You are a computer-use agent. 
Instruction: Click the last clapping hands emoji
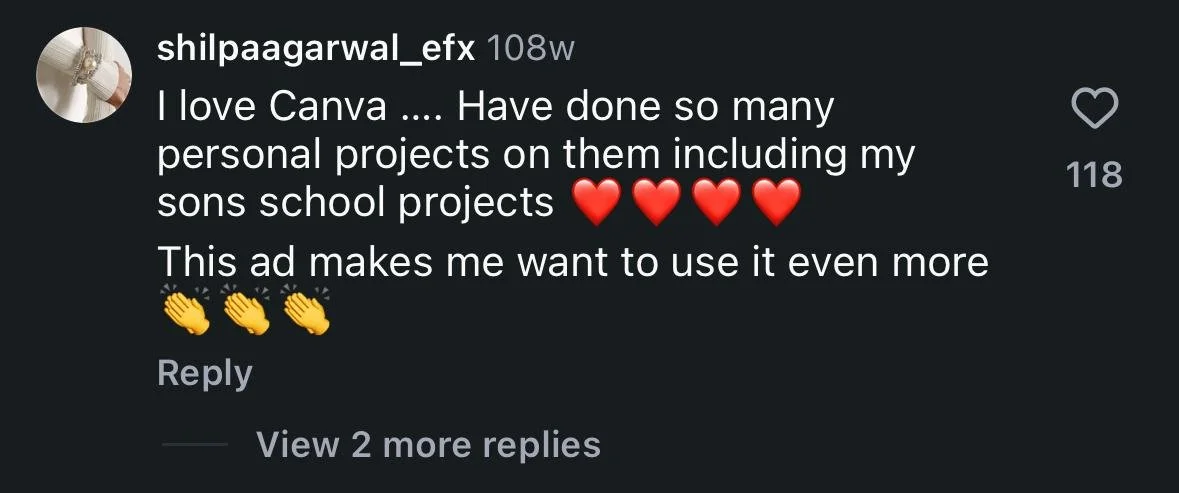click(305, 310)
